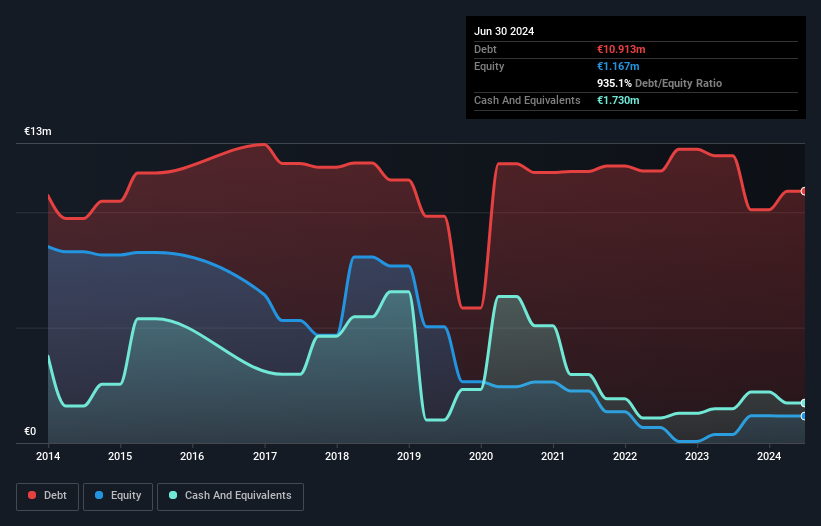Toggle the Equity legend button
Screen dimensions: 821x526
point(118,496)
